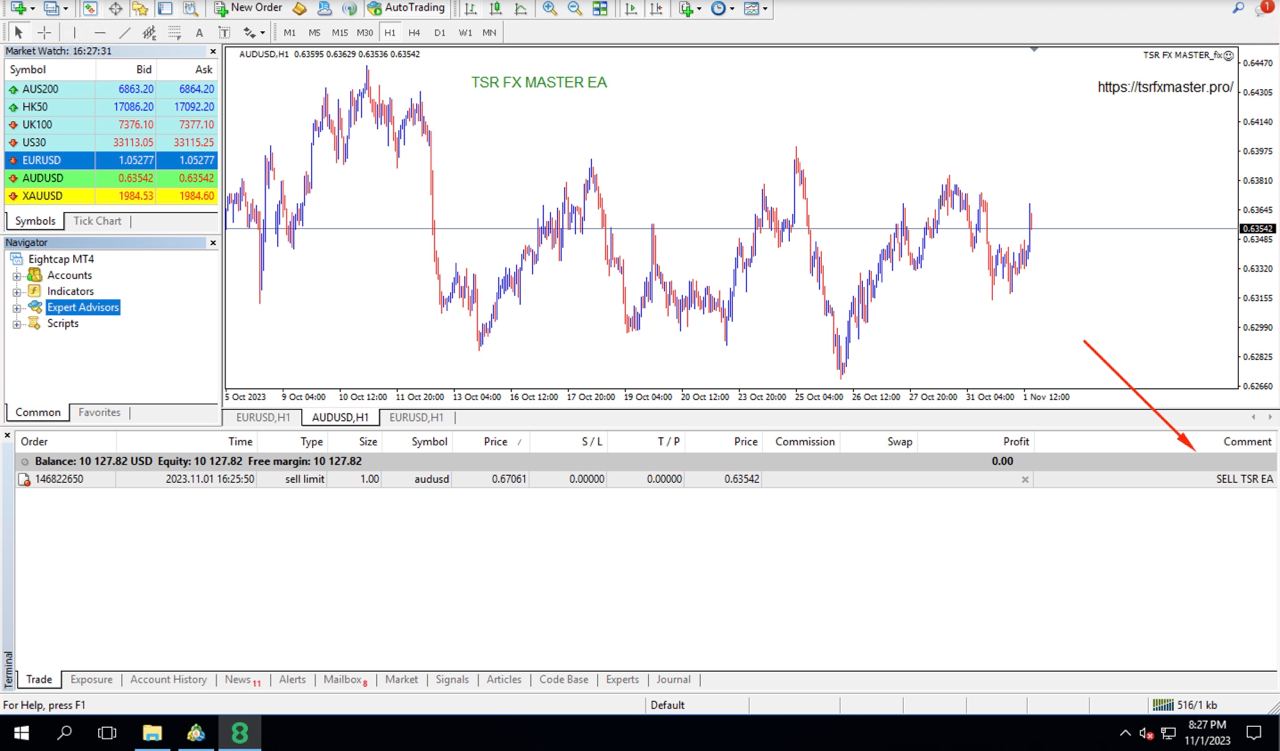Image resolution: width=1280 pixels, height=751 pixels.
Task: Switch chart to line chart icon
Action: 521,8
